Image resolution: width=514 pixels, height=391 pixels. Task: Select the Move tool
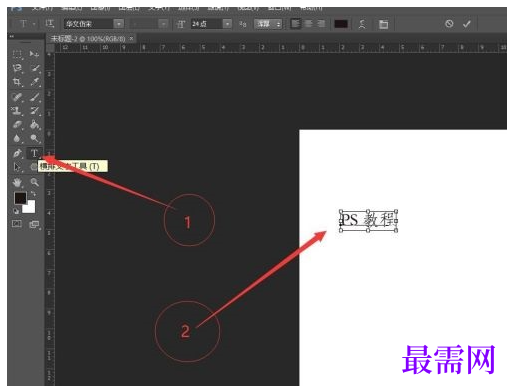[34, 54]
